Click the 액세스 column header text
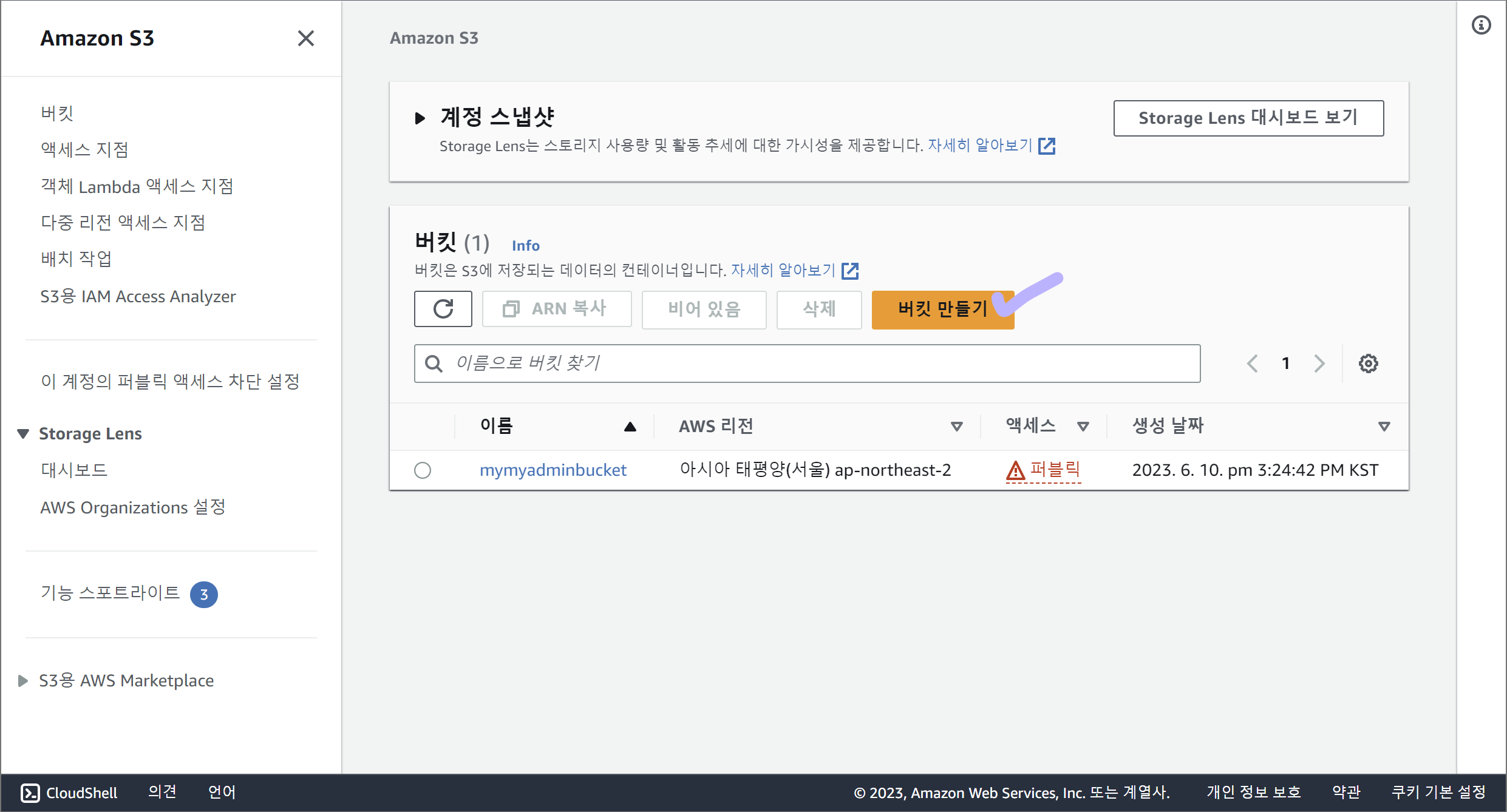 point(1031,426)
